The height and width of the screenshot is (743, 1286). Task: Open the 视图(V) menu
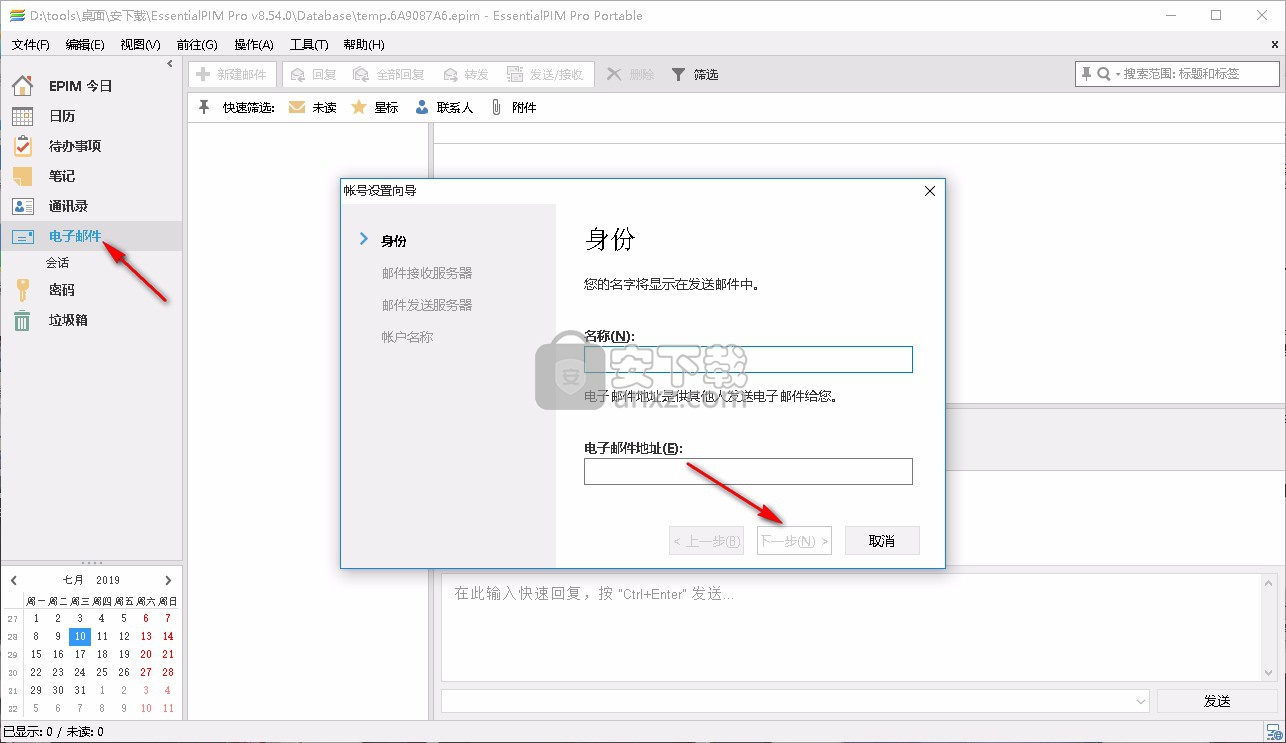point(140,44)
